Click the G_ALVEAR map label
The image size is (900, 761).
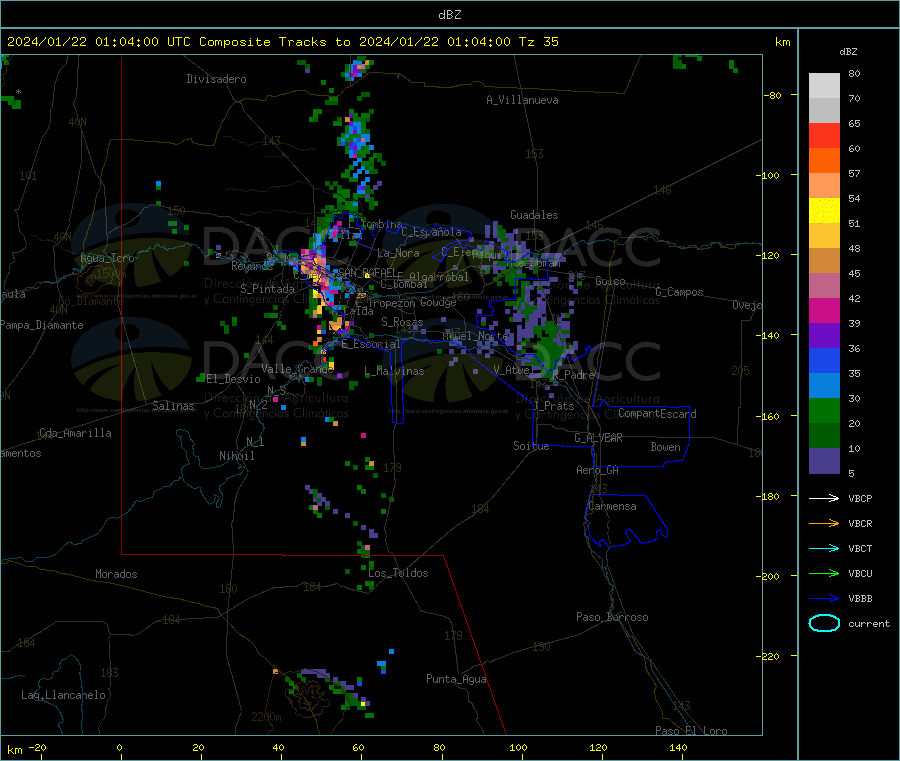click(x=598, y=438)
